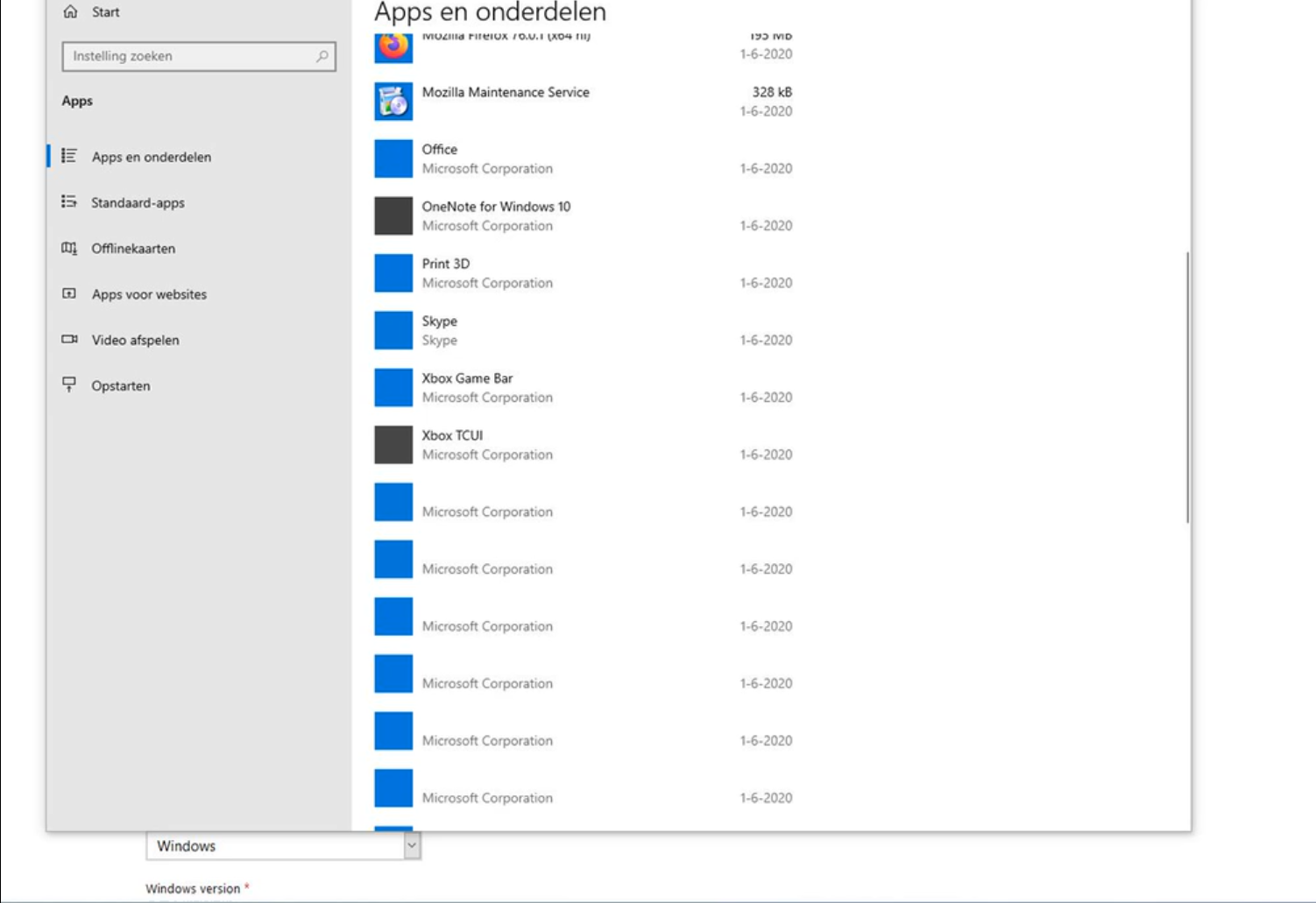Select the Print 3D entry
1316x903 pixels.
pos(584,273)
